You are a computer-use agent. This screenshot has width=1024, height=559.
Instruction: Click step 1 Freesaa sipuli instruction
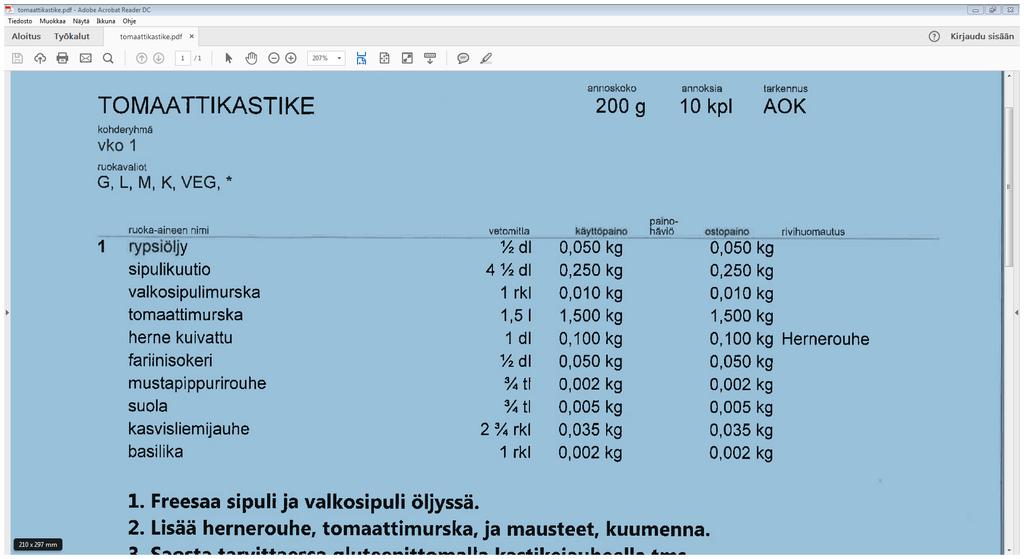(304, 502)
